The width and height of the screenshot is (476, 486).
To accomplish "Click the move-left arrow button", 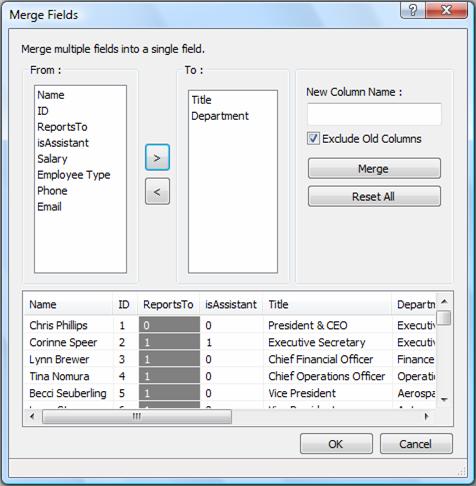I will click(157, 191).
